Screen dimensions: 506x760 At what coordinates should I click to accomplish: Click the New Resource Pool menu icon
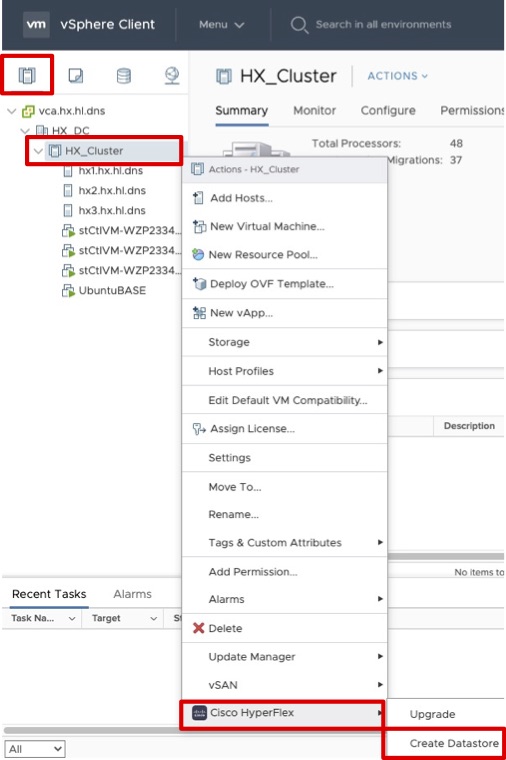(x=198, y=254)
